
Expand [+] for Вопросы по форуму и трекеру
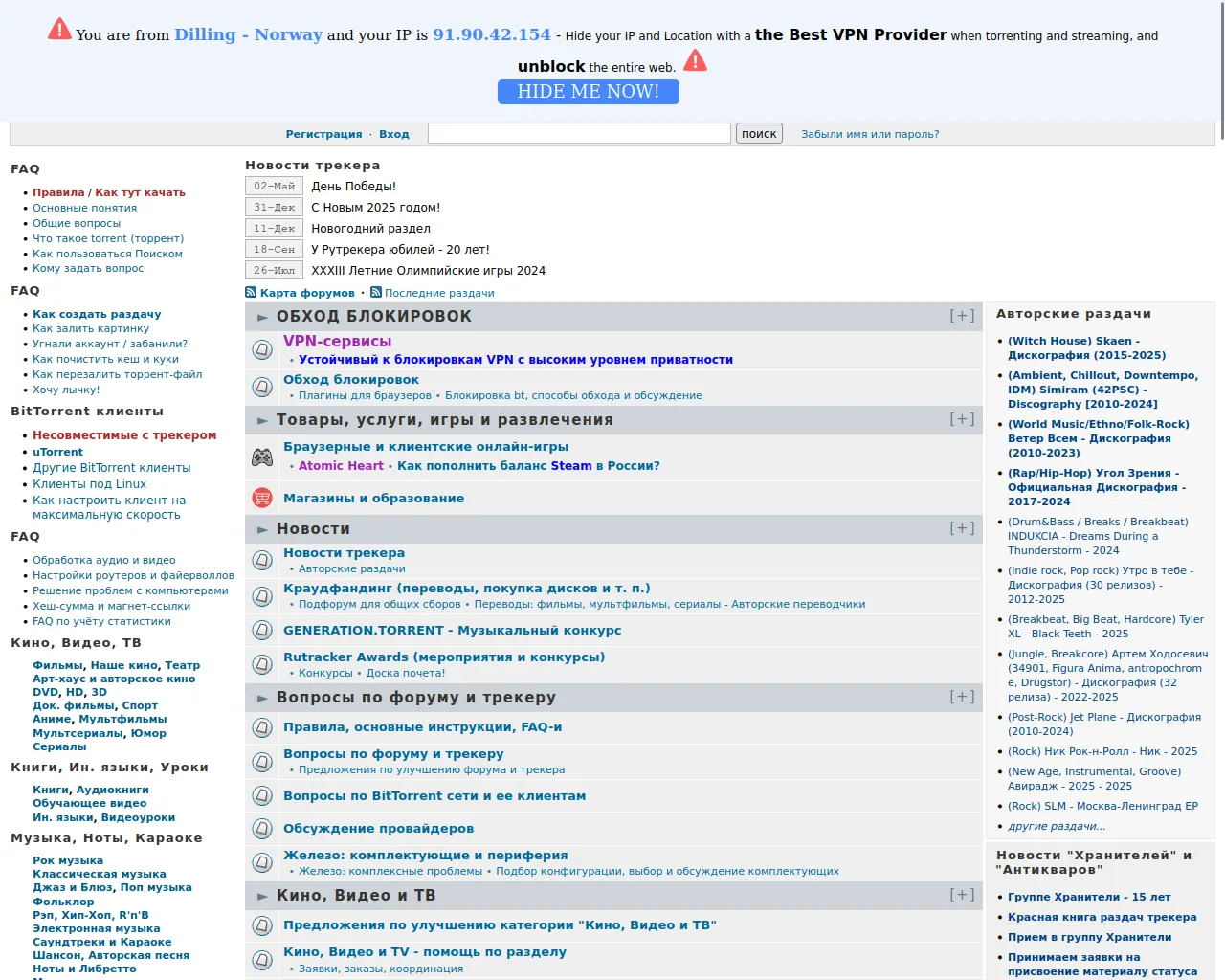pyautogui.click(x=962, y=697)
